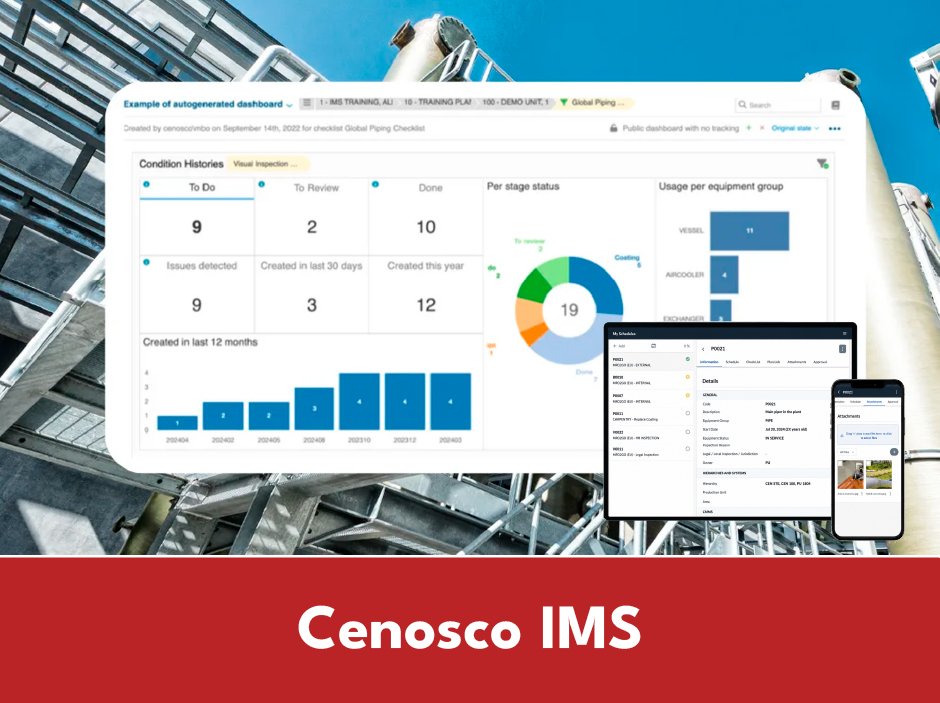Screen dimensions: 940x703
Task: Click the calendar icon in tablet list toolbar
Action: 653,346
